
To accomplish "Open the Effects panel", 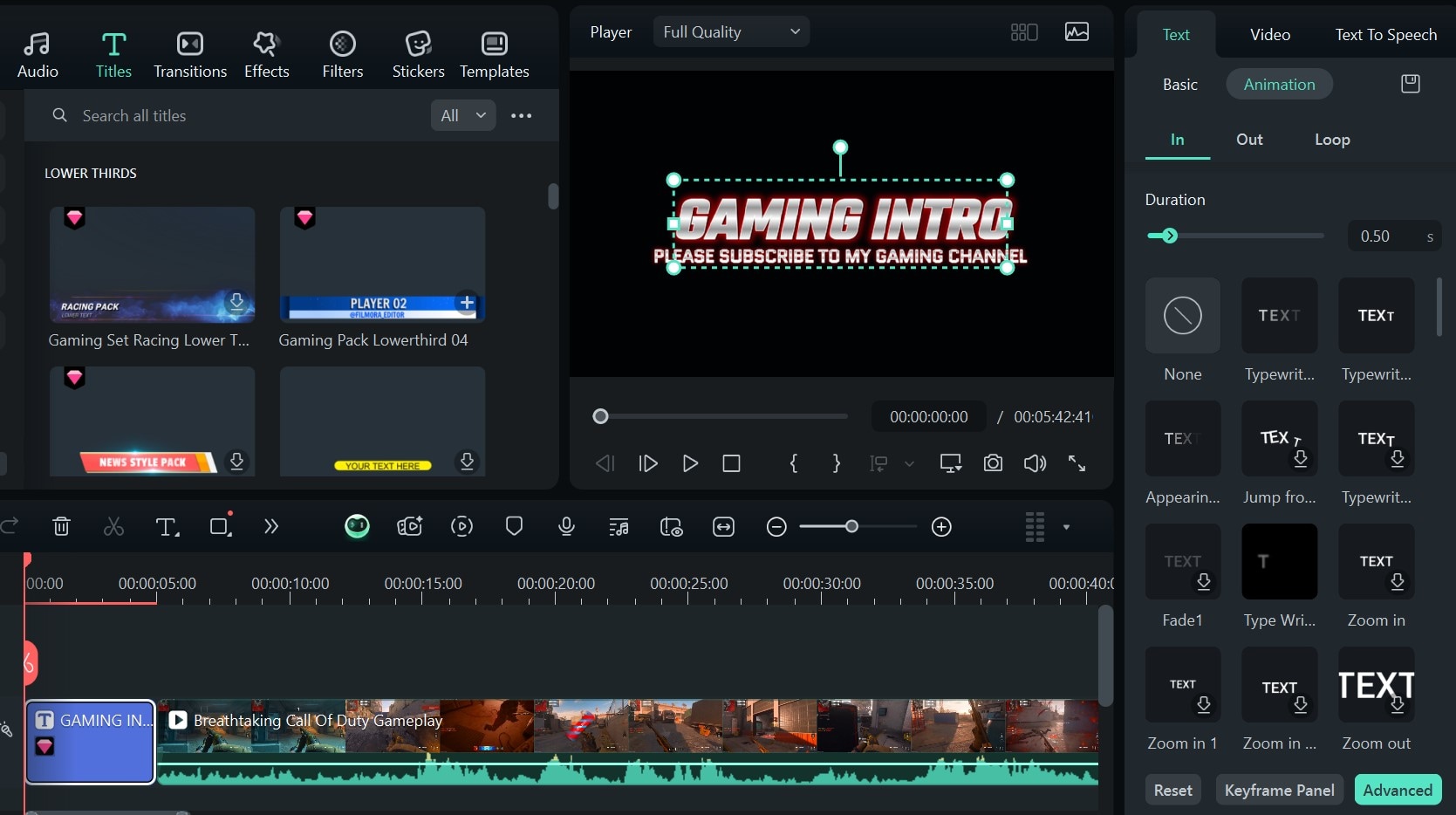I will pyautogui.click(x=266, y=54).
